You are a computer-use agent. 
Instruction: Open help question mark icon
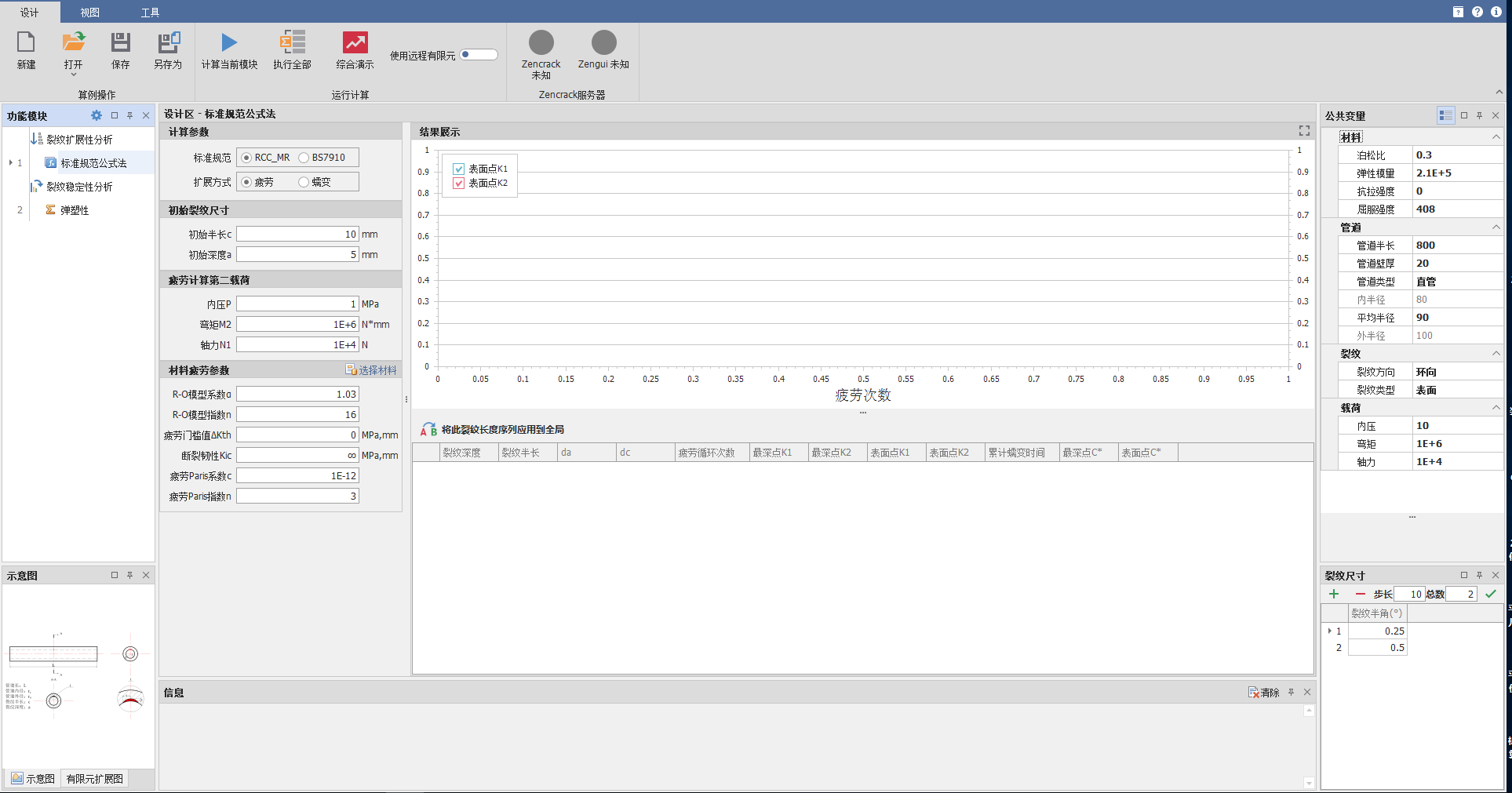tap(1477, 12)
